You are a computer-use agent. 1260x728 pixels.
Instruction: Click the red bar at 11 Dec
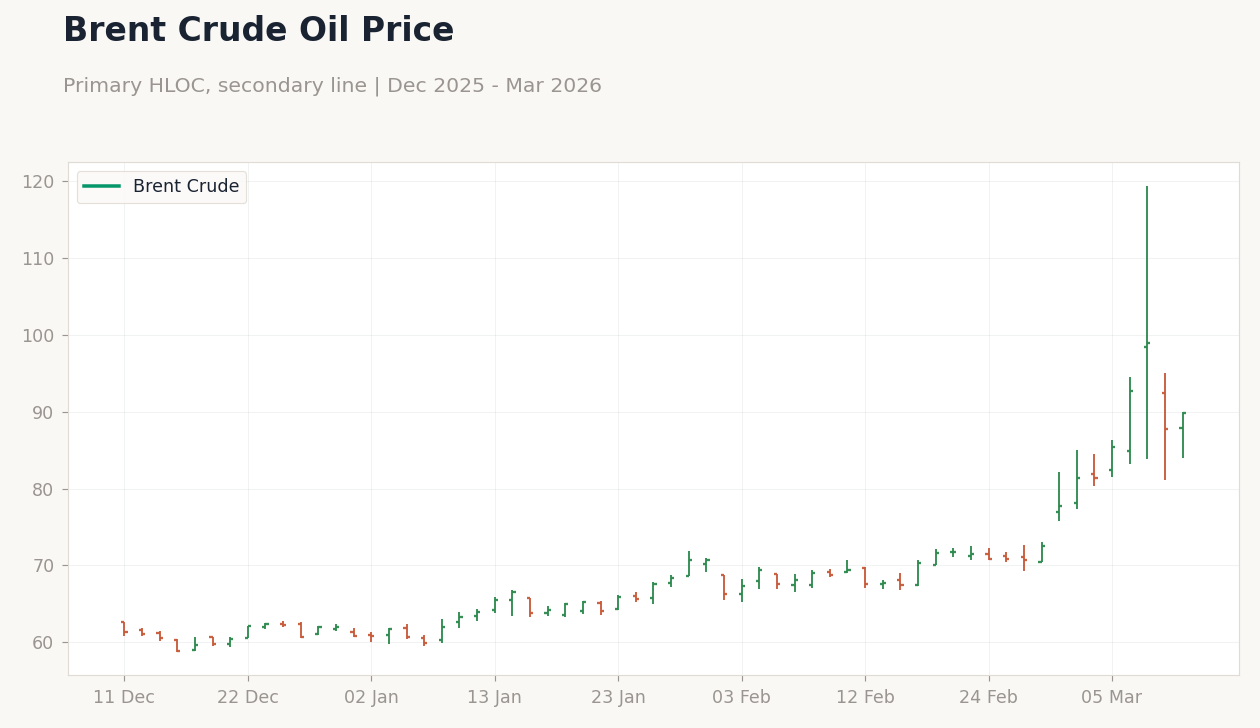[124, 628]
